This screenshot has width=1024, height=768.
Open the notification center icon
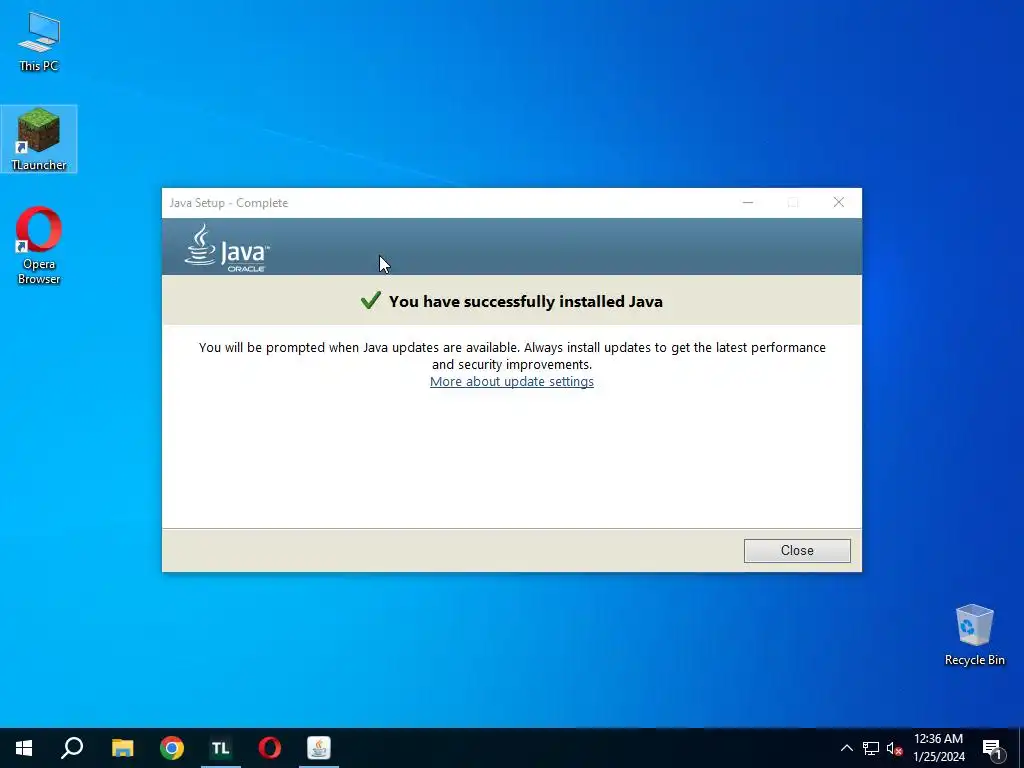click(x=992, y=748)
